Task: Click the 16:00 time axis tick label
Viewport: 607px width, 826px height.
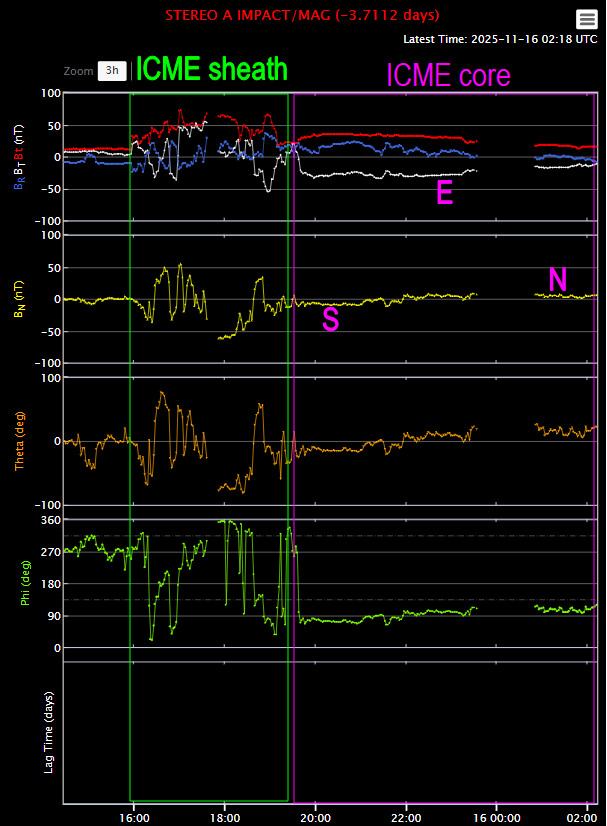Action: [x=134, y=818]
